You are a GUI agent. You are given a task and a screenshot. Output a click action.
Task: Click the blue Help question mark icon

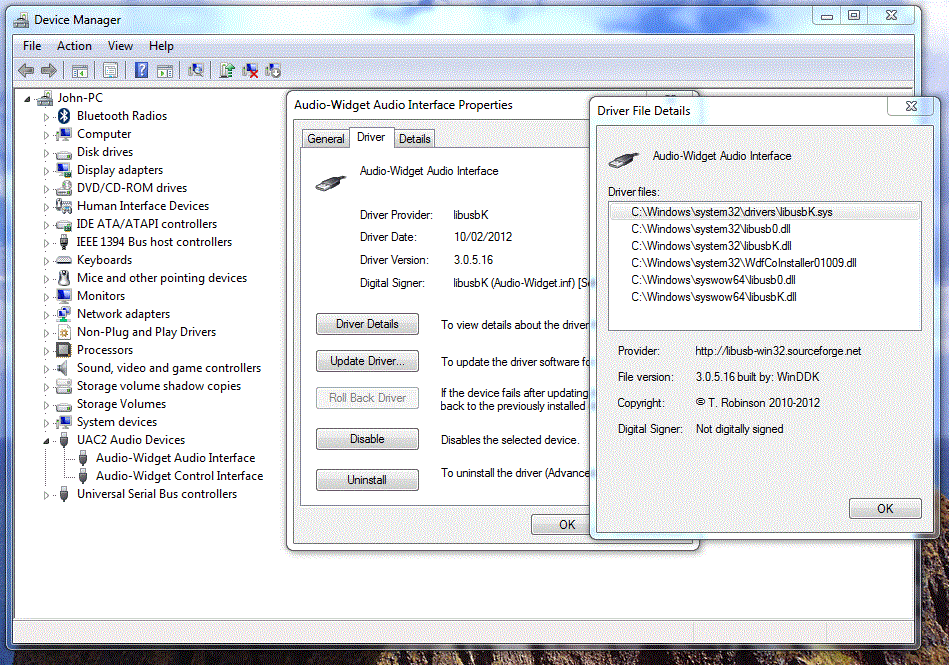coord(141,71)
